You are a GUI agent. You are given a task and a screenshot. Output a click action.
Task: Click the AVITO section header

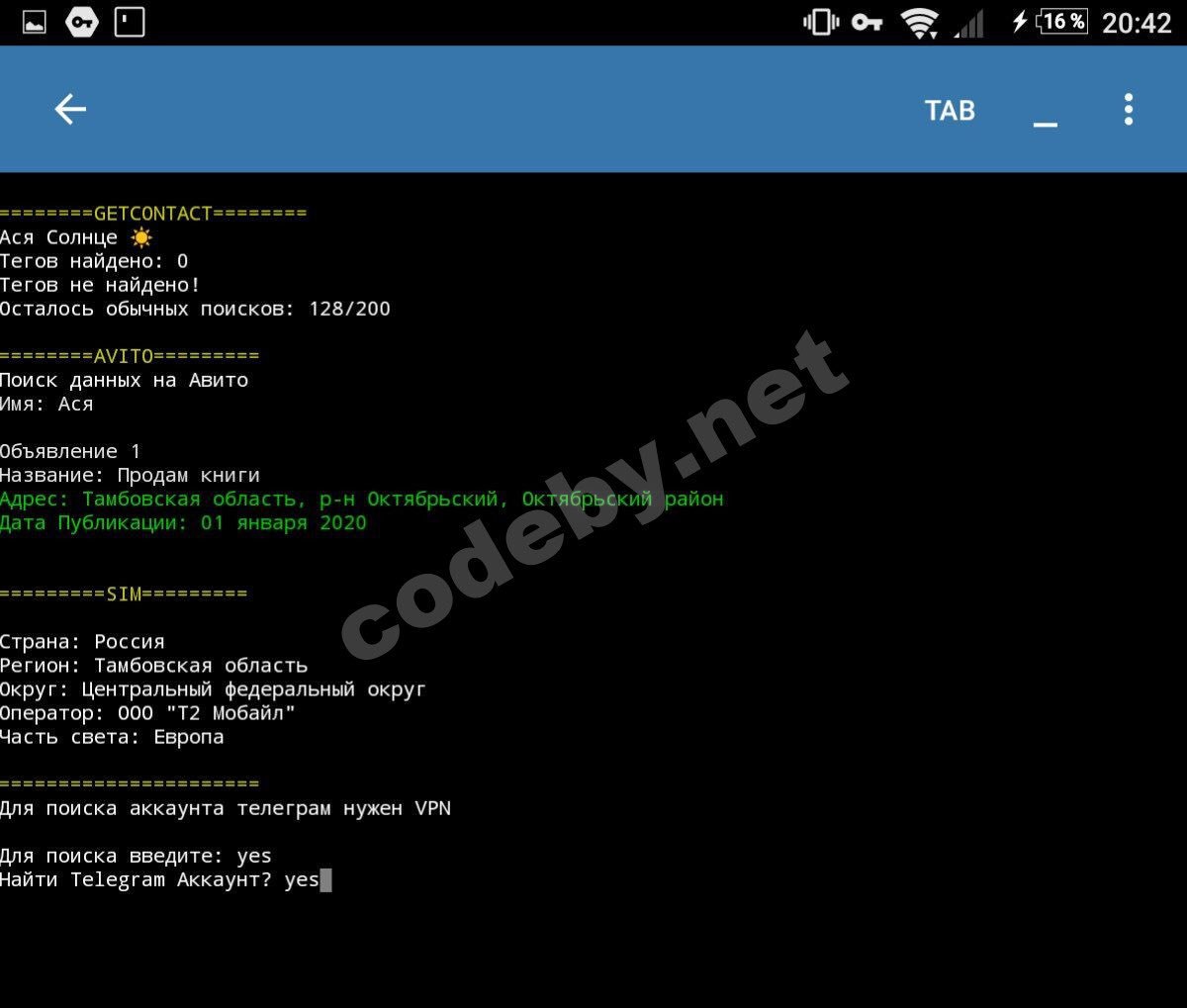[x=130, y=356]
